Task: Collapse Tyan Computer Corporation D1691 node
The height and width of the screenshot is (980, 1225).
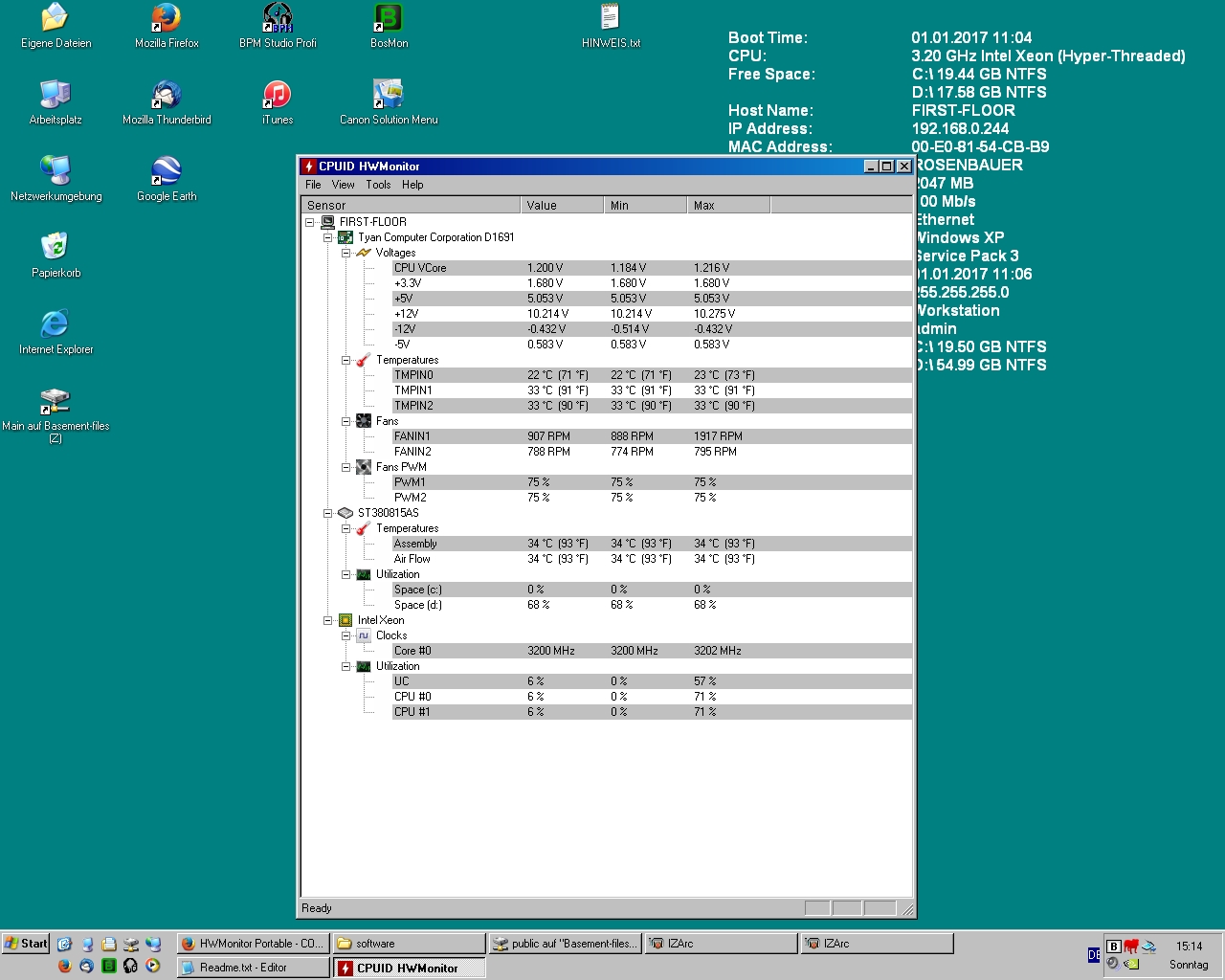Action: click(328, 237)
